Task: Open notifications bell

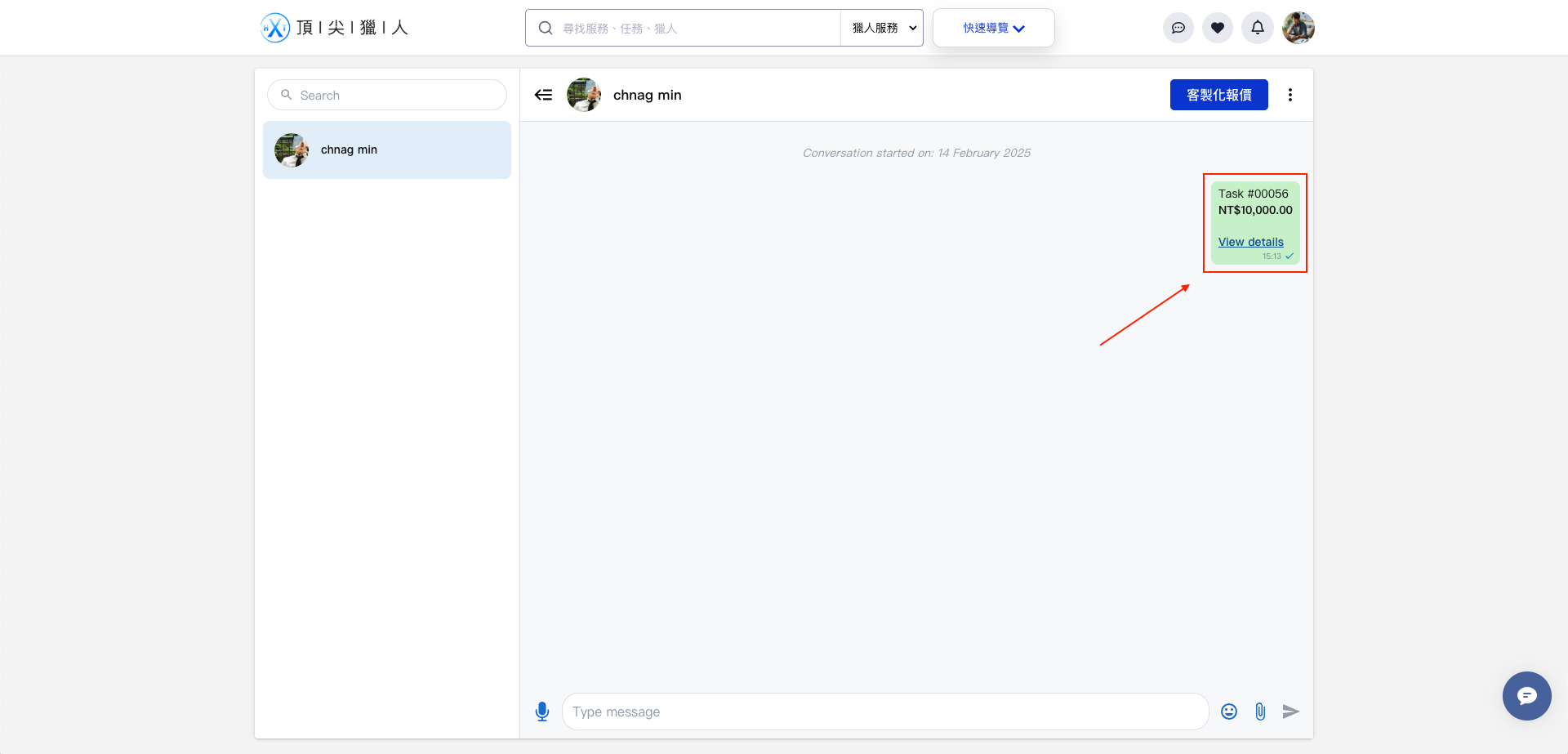Action: point(1257,28)
